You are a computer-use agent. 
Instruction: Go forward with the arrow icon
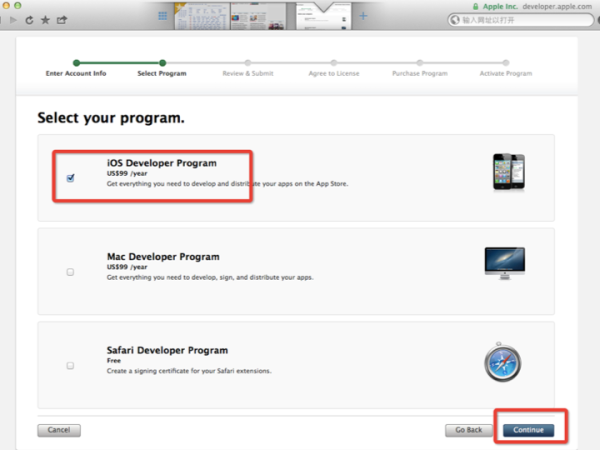[13, 20]
